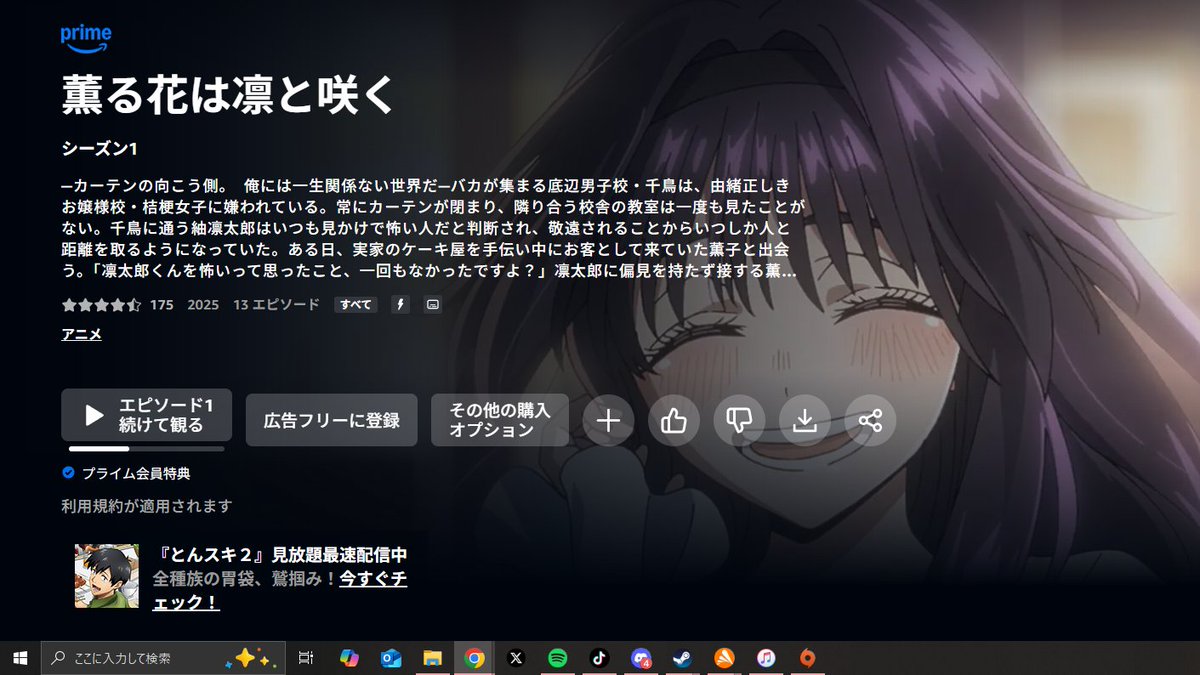The image size is (1200, 675).
Task: Open Spotify from the taskbar
Action: coord(557,658)
